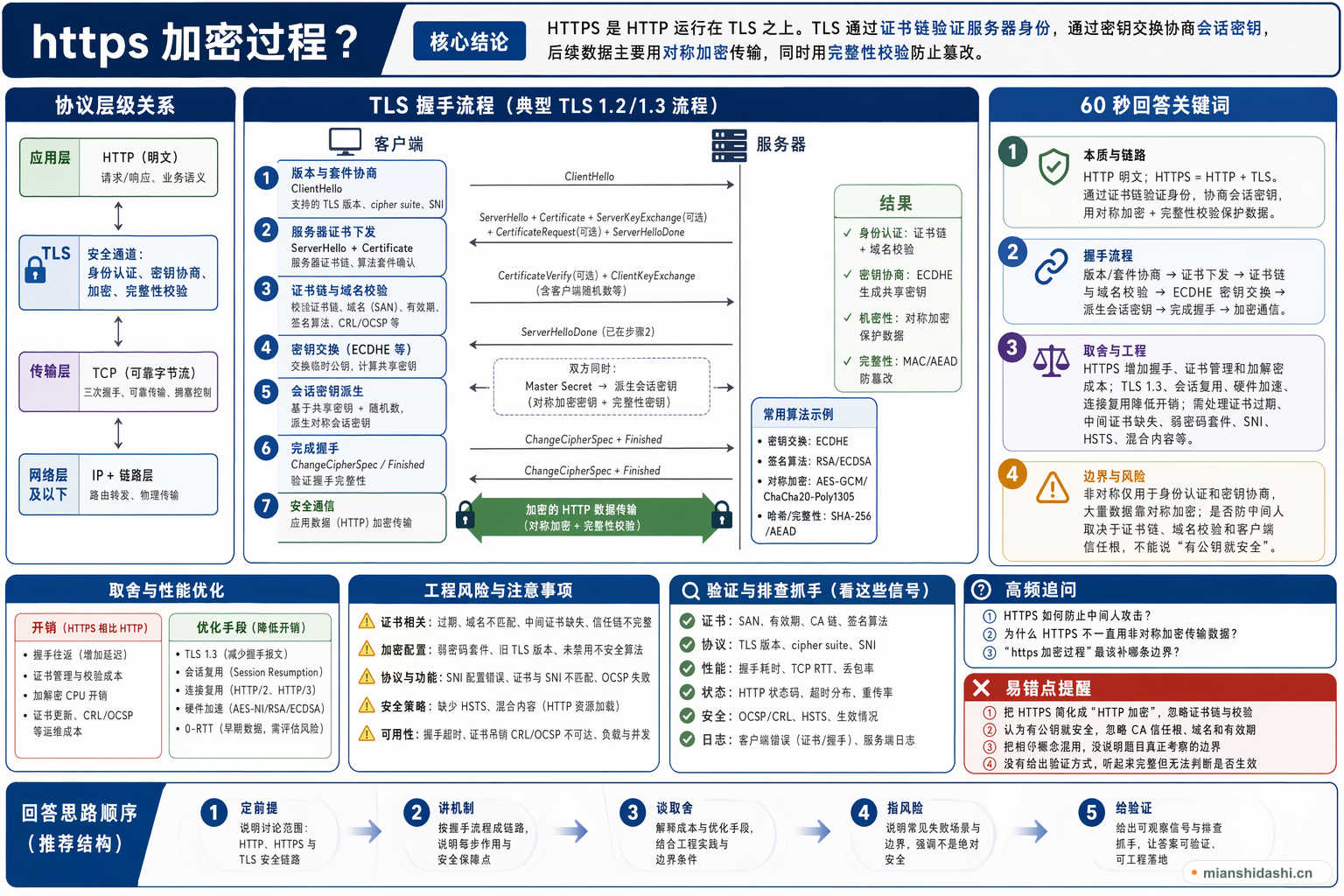Screen dimensions: 1344x896
Task: Click the check circle beside 状态: HTTP 状态码
Action: pos(688,692)
